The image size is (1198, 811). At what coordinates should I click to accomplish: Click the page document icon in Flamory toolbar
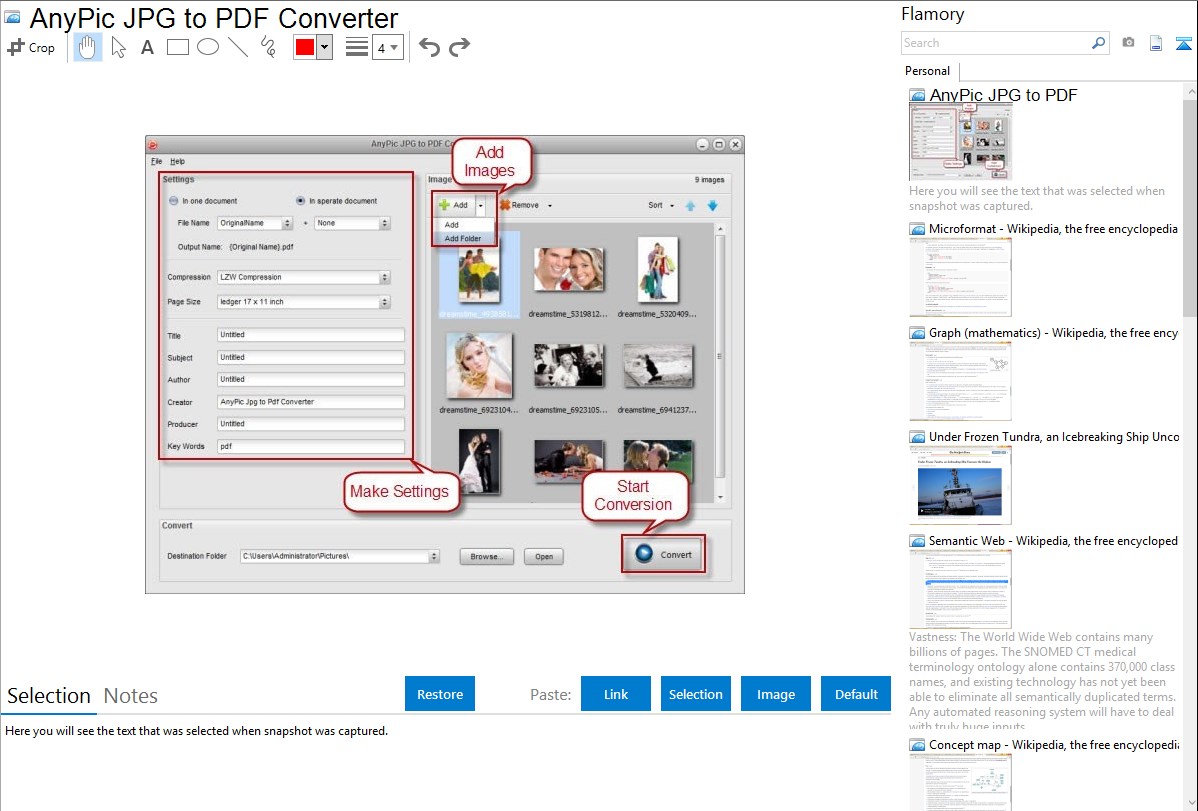(1156, 43)
